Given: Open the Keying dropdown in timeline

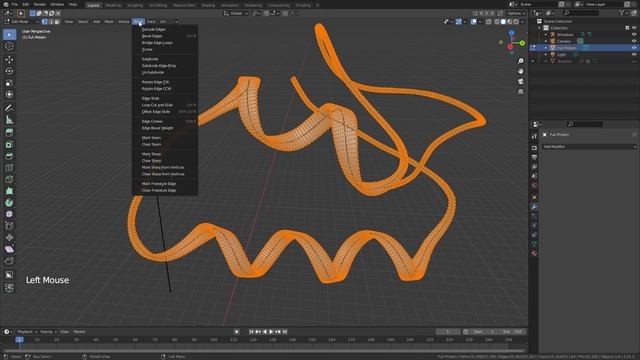Looking at the screenshot, I should tap(48, 332).
